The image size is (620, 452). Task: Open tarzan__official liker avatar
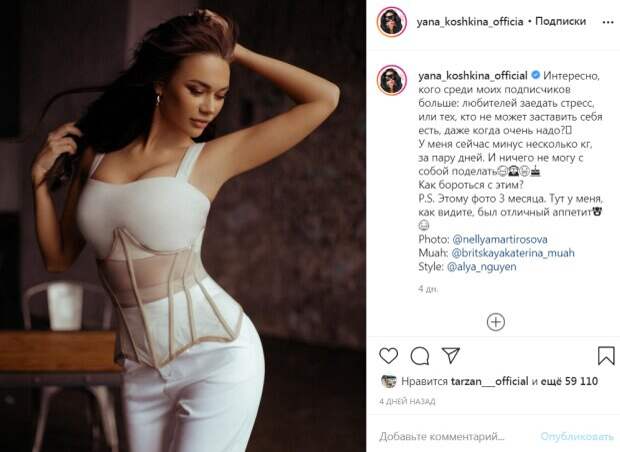point(388,381)
